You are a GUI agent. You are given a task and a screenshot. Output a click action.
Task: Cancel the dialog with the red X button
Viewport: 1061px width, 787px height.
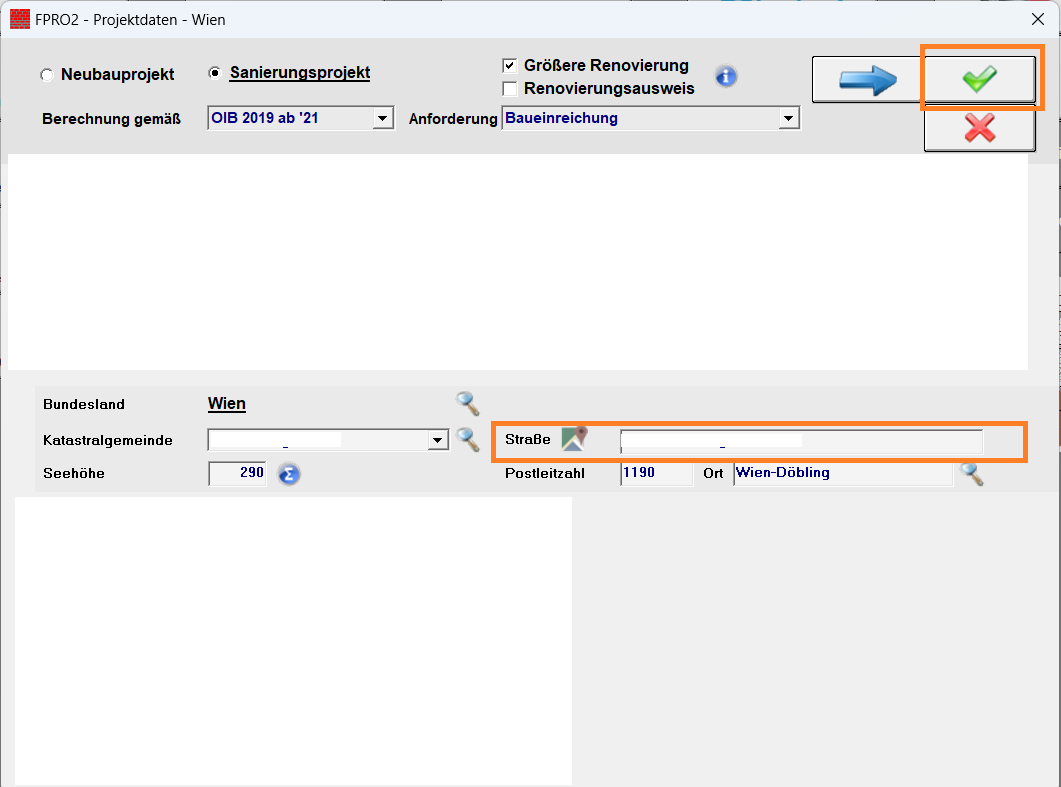(979, 128)
